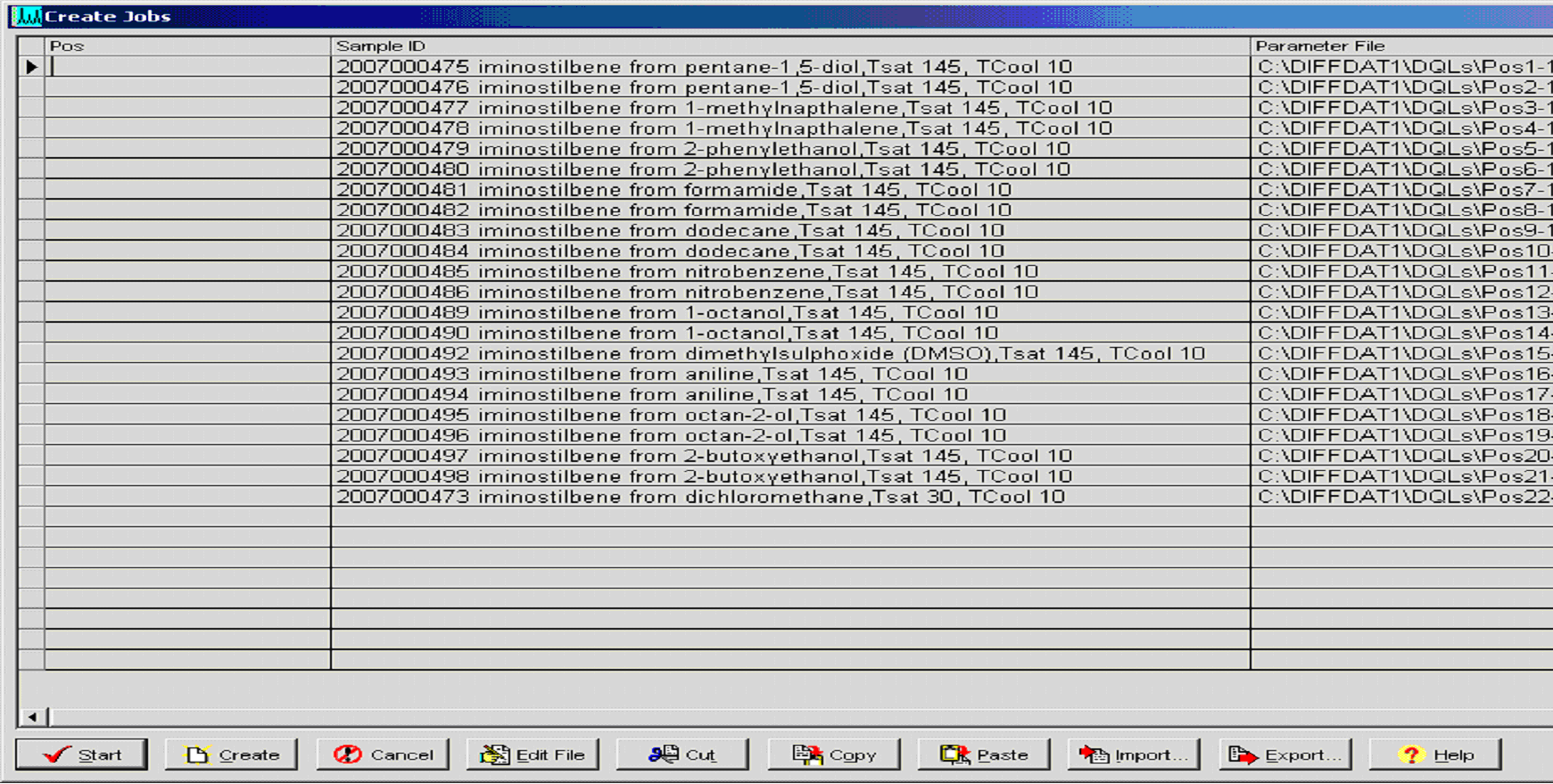The image size is (1553, 784).
Task: Click the Create Jobs title bar icon
Action: (27, 16)
